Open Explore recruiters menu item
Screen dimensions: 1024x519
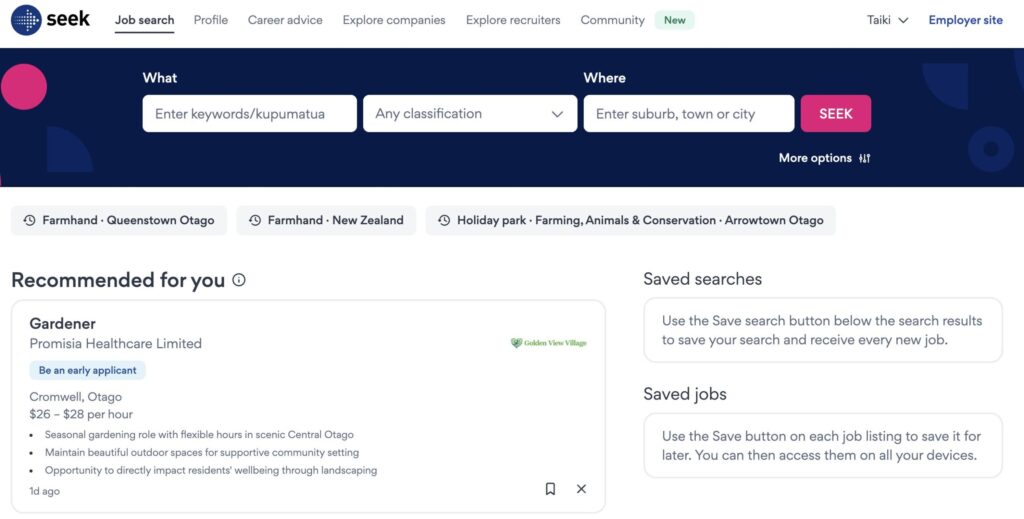(x=513, y=20)
